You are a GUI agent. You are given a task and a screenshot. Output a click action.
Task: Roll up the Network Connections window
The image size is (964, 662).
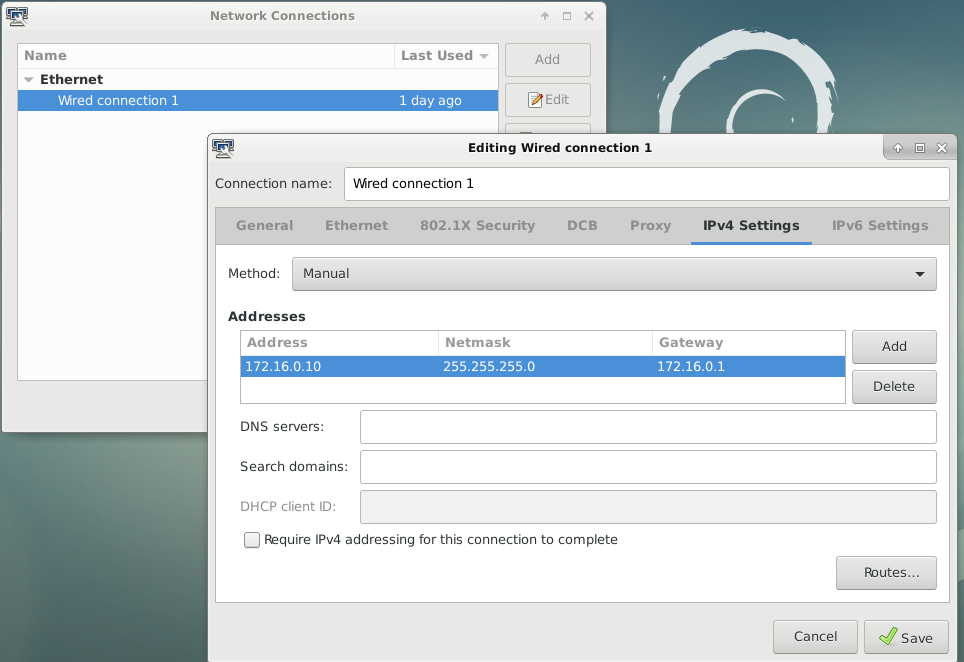point(545,16)
